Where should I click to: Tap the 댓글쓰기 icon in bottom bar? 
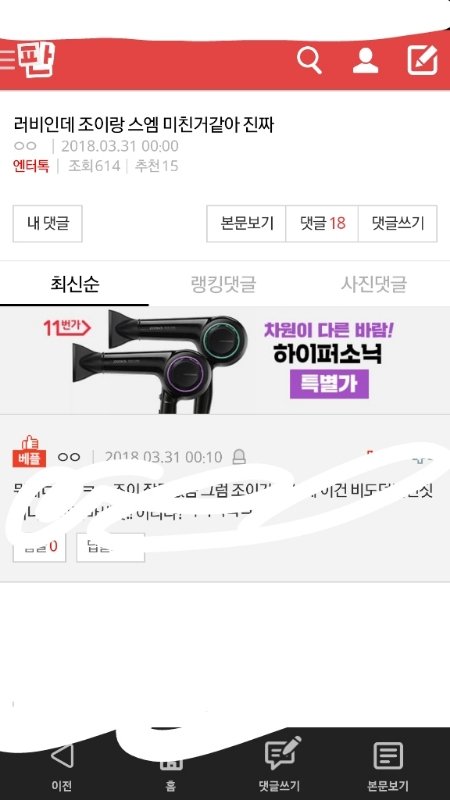tap(280, 764)
